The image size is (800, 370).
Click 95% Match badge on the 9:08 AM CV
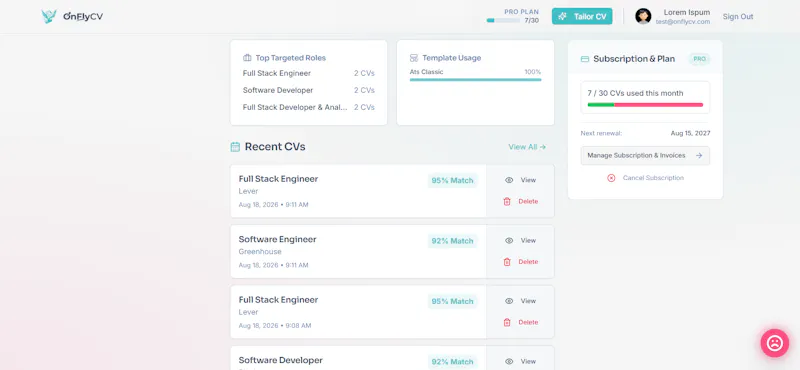tap(453, 301)
